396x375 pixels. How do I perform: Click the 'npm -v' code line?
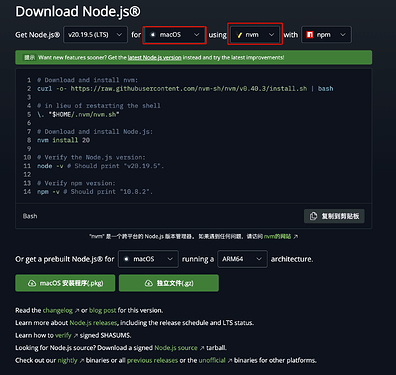(95, 192)
